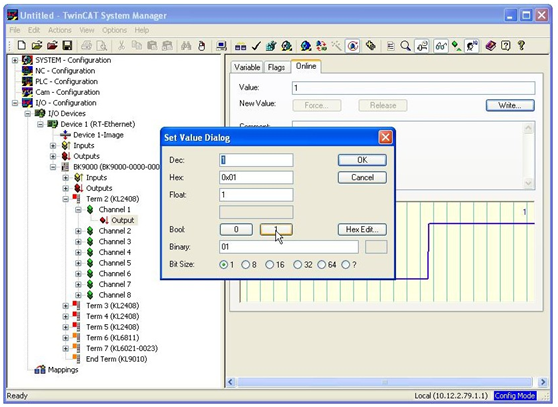
Task: Open Hex Edit... button
Action: [x=362, y=229]
